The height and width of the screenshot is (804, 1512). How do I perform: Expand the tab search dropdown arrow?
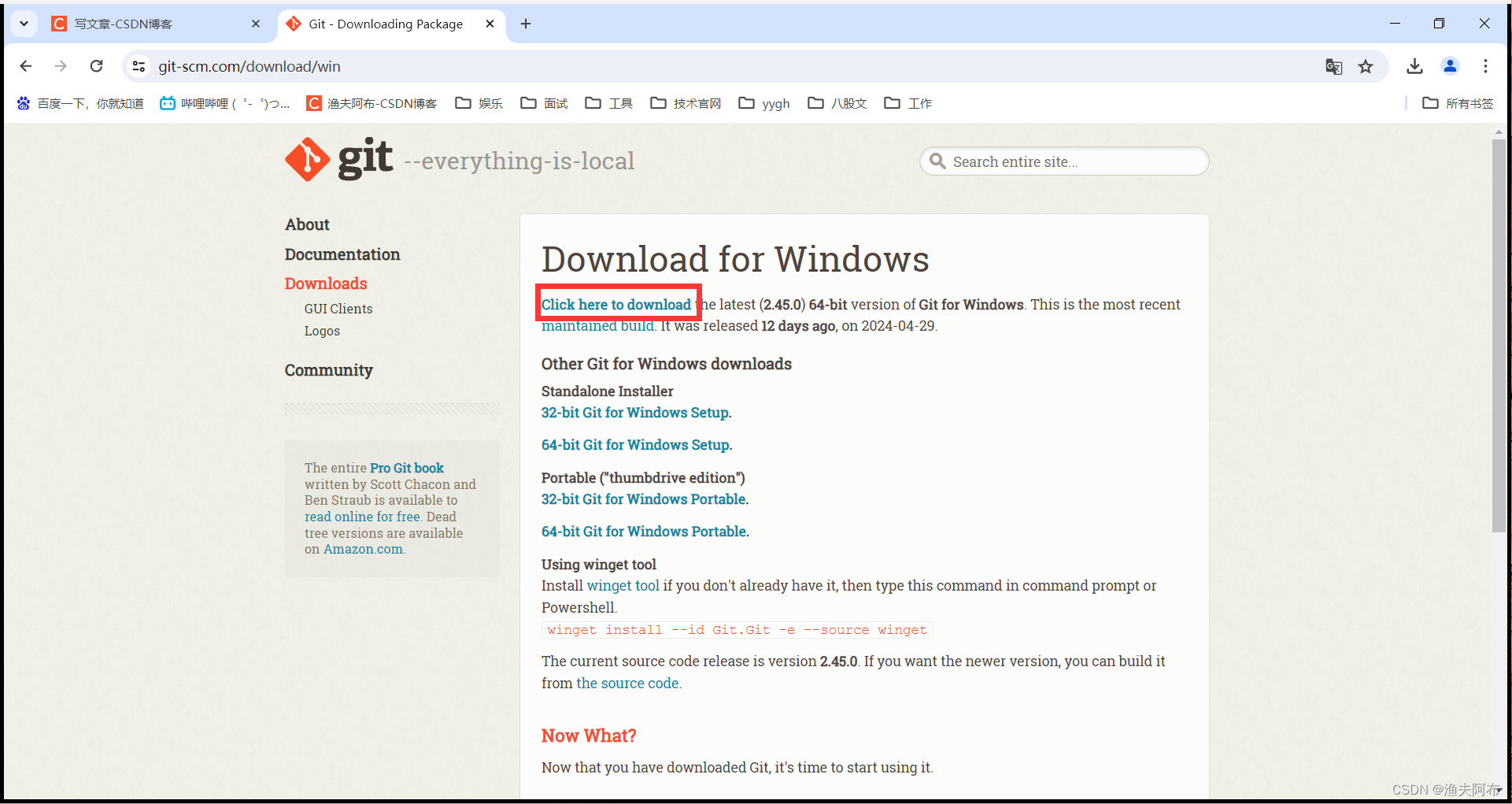coord(24,24)
